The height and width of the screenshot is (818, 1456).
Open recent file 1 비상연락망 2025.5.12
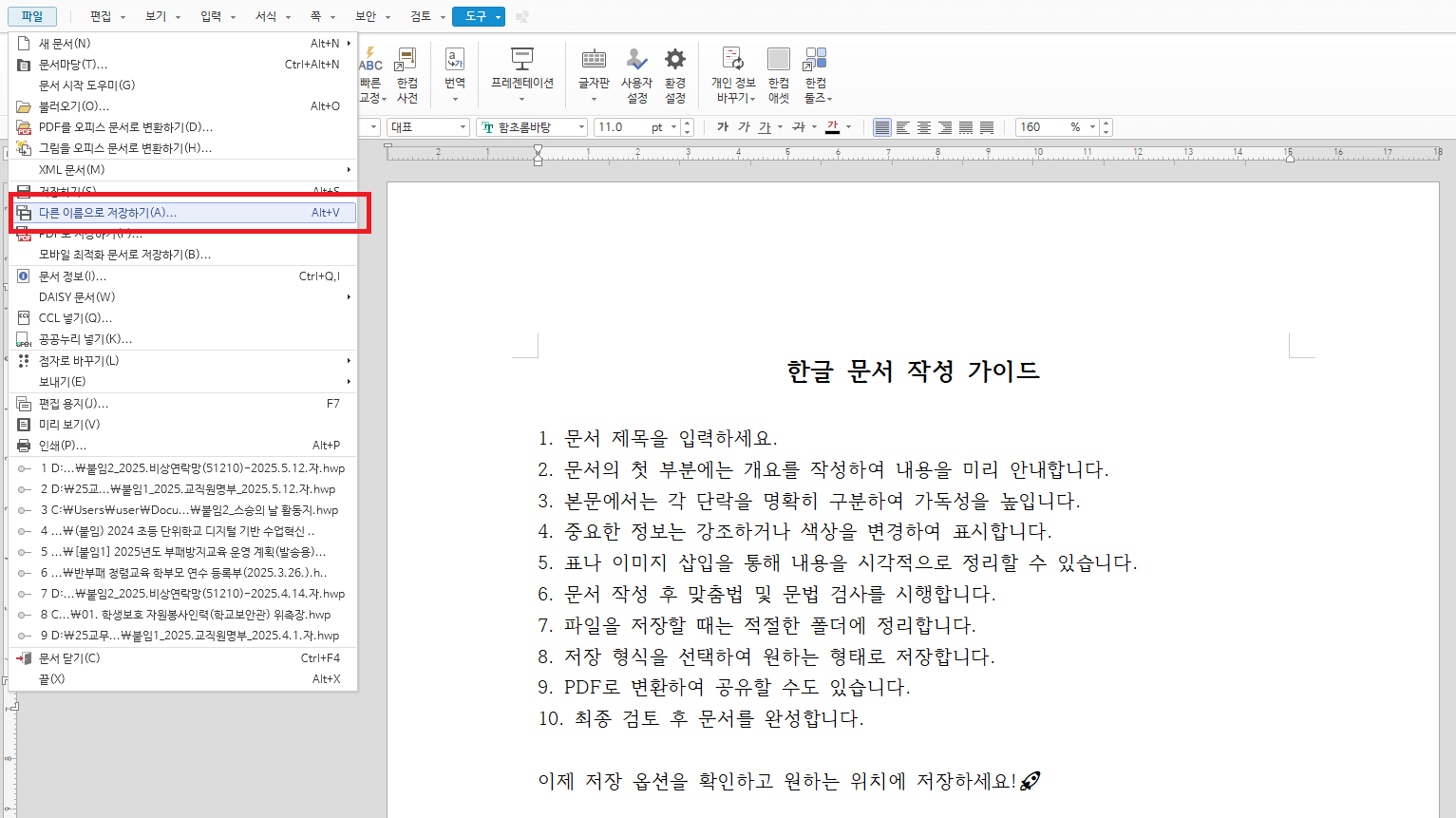(x=183, y=468)
